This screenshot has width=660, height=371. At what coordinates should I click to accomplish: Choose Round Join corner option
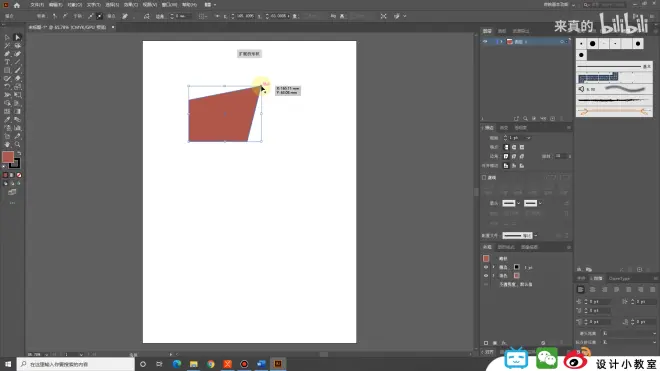tap(514, 156)
